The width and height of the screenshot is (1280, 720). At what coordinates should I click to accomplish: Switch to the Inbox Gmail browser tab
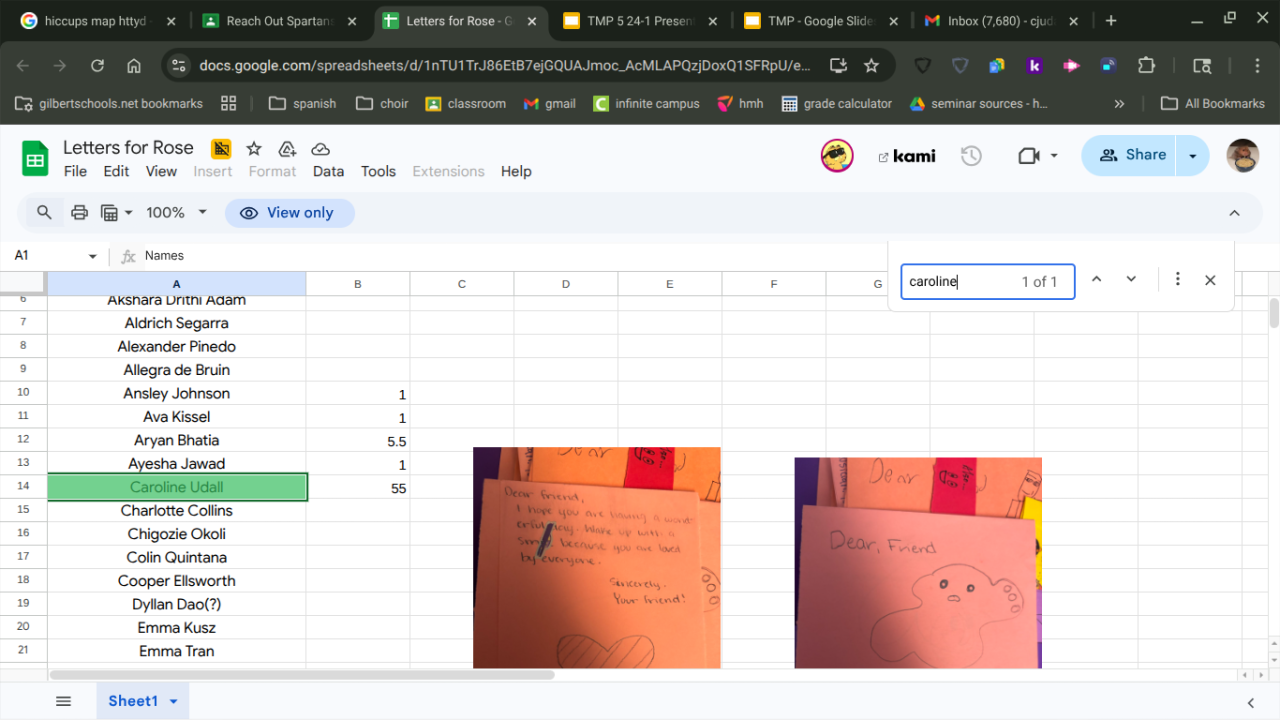tap(1000, 21)
